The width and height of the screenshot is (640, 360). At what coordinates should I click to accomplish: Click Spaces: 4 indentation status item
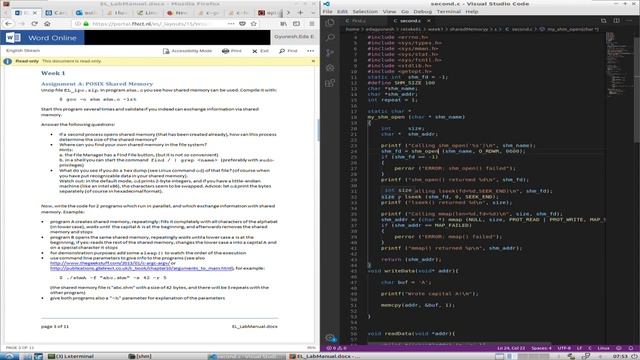541,348
